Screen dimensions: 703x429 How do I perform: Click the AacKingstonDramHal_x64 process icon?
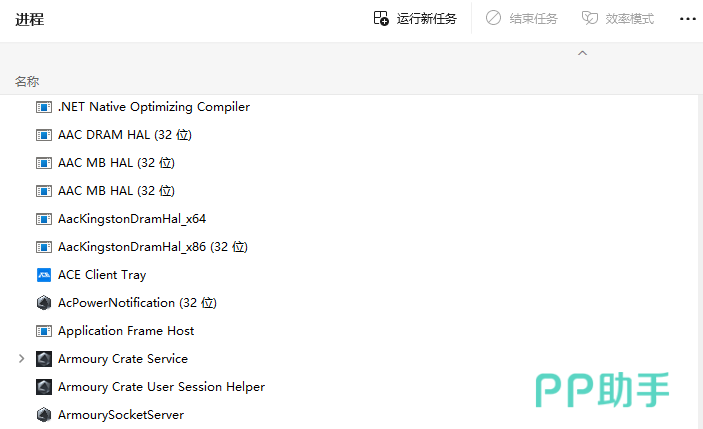pyautogui.click(x=44, y=219)
